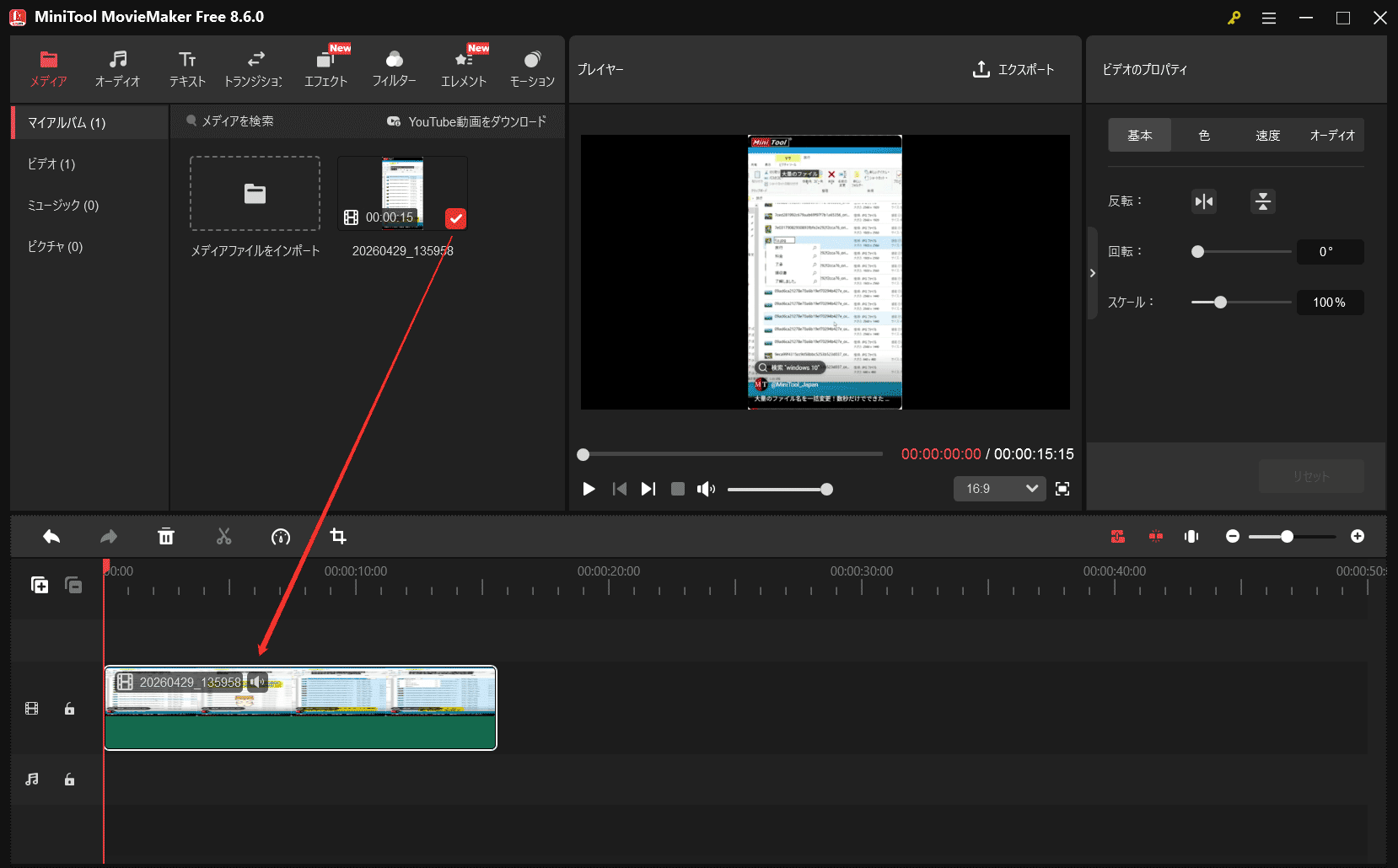Click the import media files folder box
The image size is (1398, 868).
(x=255, y=193)
